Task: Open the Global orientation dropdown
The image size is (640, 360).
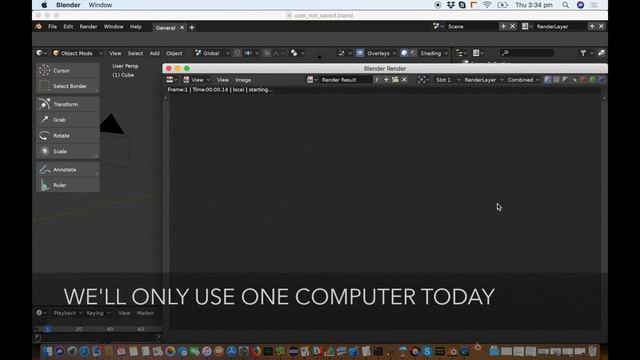Action: click(212, 53)
